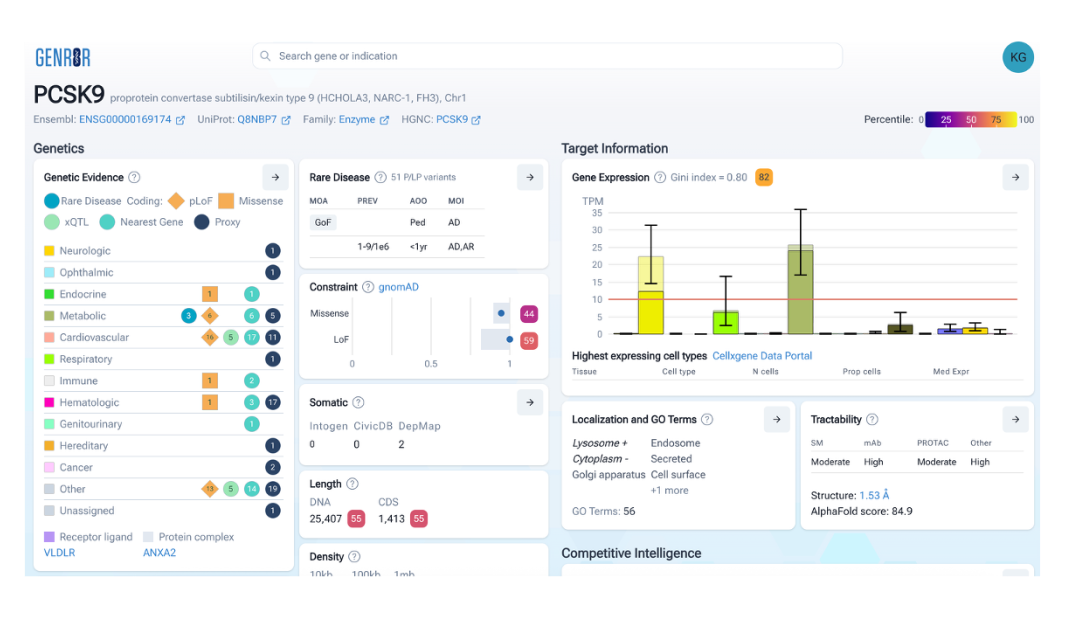Click the KG user avatar
The width and height of the screenshot is (1065, 617).
(1018, 57)
